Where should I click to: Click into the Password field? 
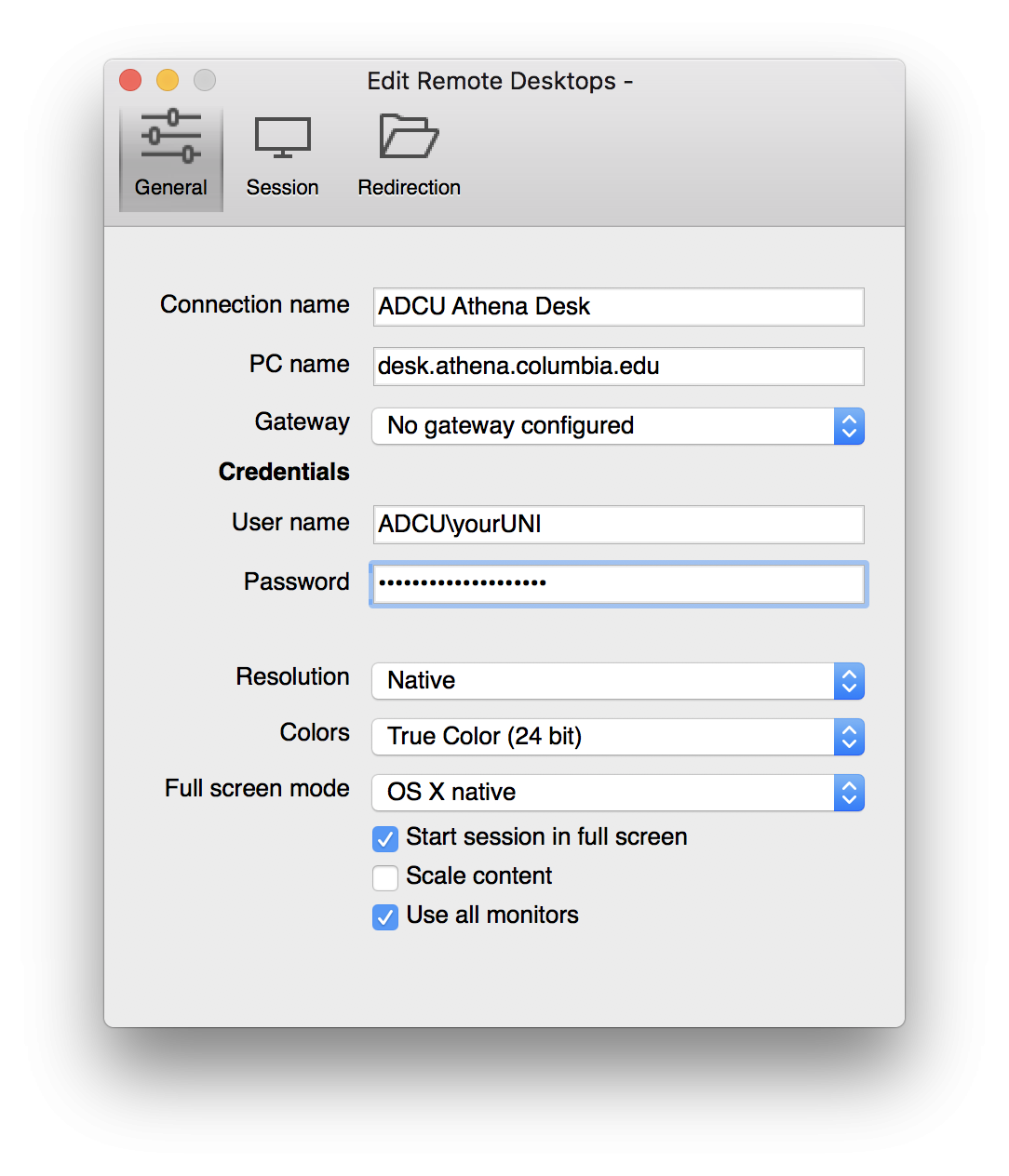click(619, 584)
